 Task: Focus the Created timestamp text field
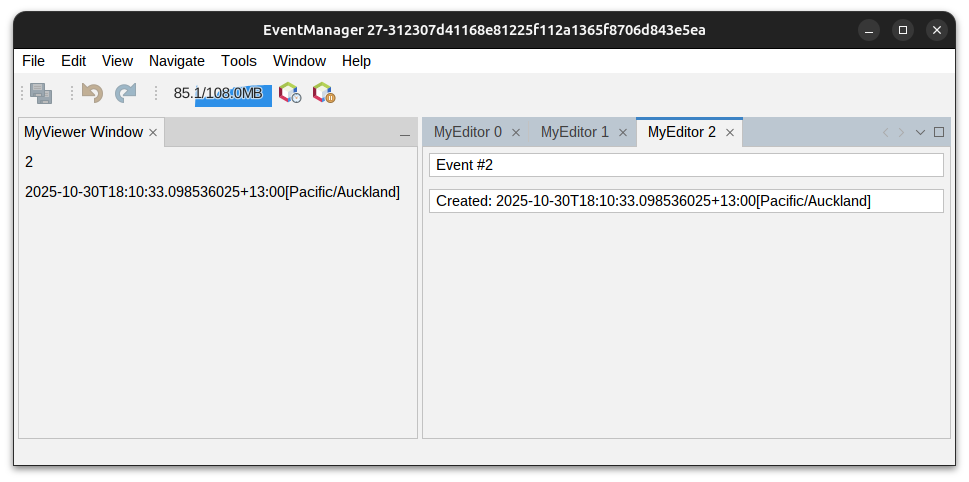pos(686,201)
